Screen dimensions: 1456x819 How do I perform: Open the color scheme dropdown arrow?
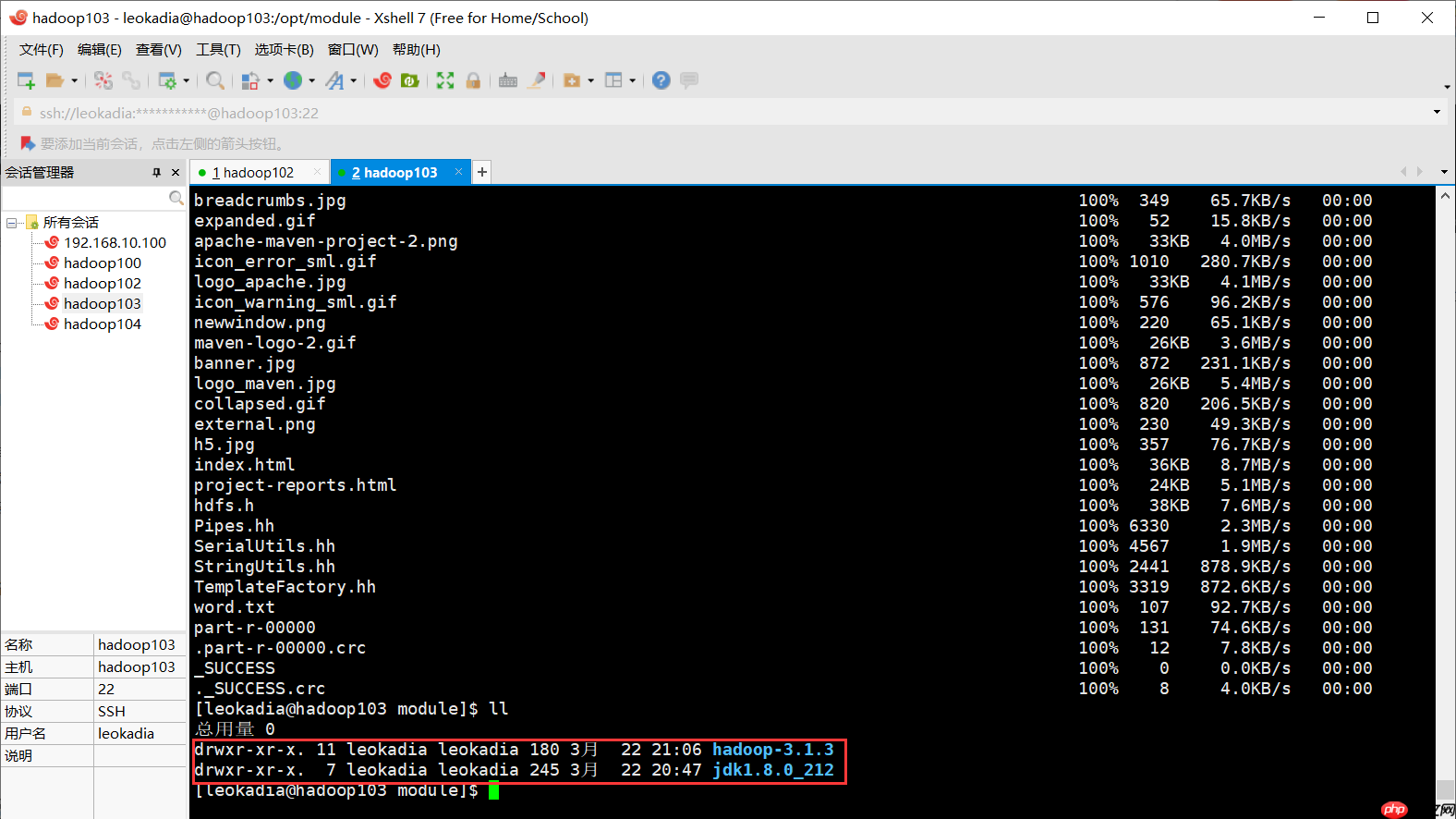click(x=270, y=80)
